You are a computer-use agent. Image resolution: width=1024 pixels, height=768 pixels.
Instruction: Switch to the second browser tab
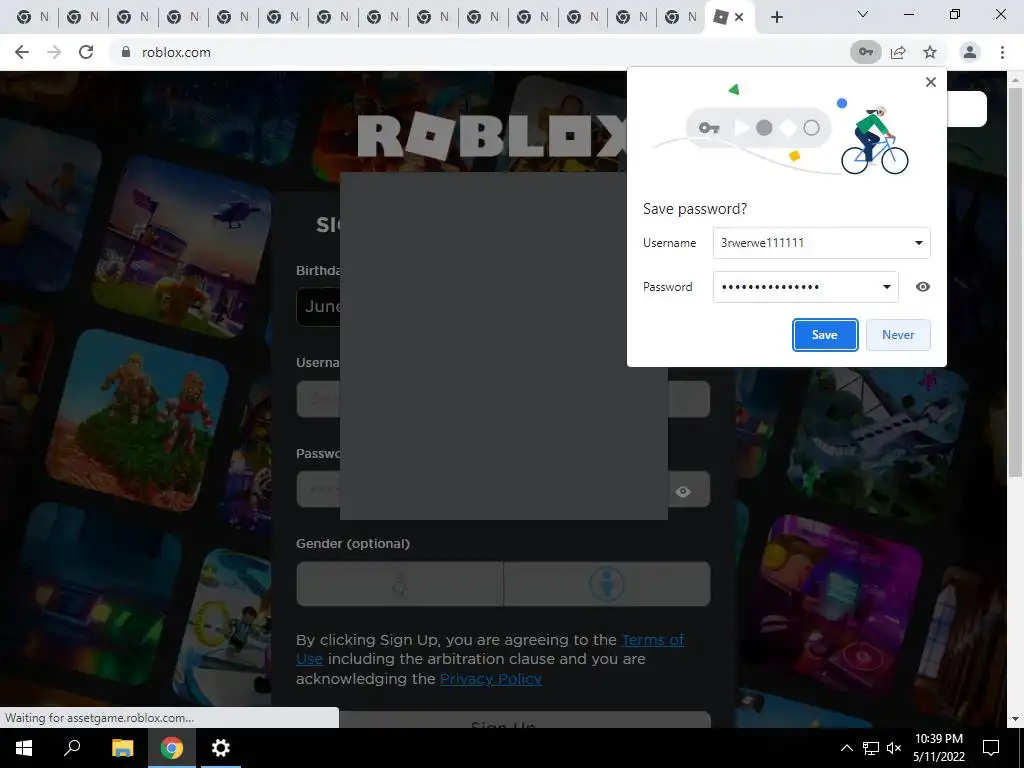pyautogui.click(x=83, y=17)
